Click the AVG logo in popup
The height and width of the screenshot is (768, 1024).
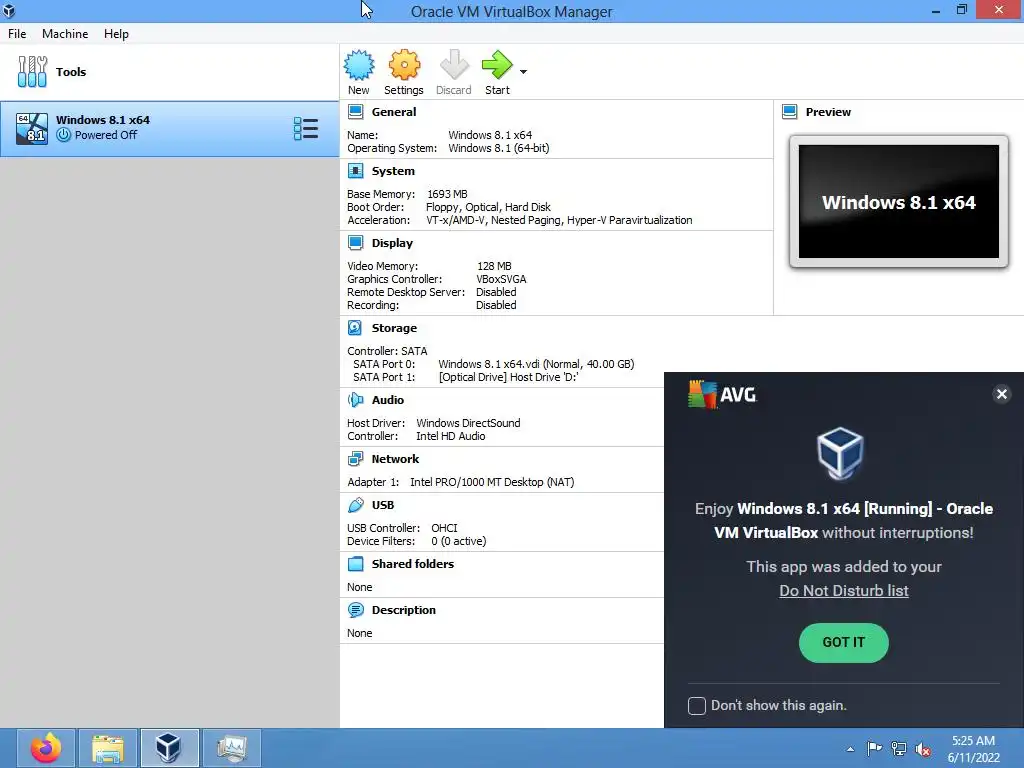[x=722, y=394]
